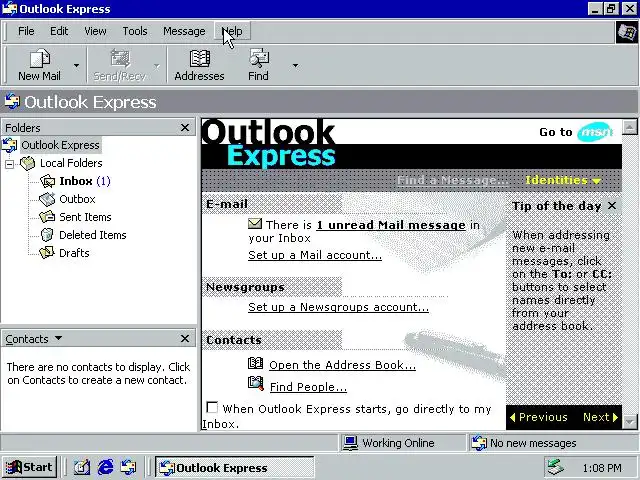640x480 pixels.
Task: Click the unread mail envelope icon
Action: (255, 224)
